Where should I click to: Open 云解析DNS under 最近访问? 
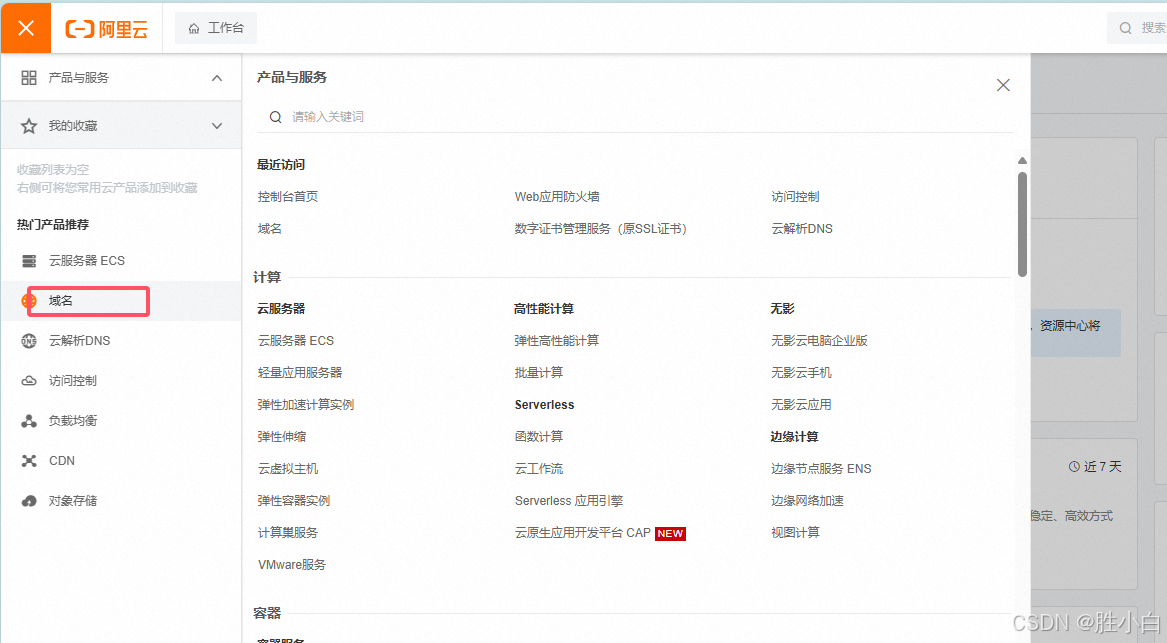point(802,228)
